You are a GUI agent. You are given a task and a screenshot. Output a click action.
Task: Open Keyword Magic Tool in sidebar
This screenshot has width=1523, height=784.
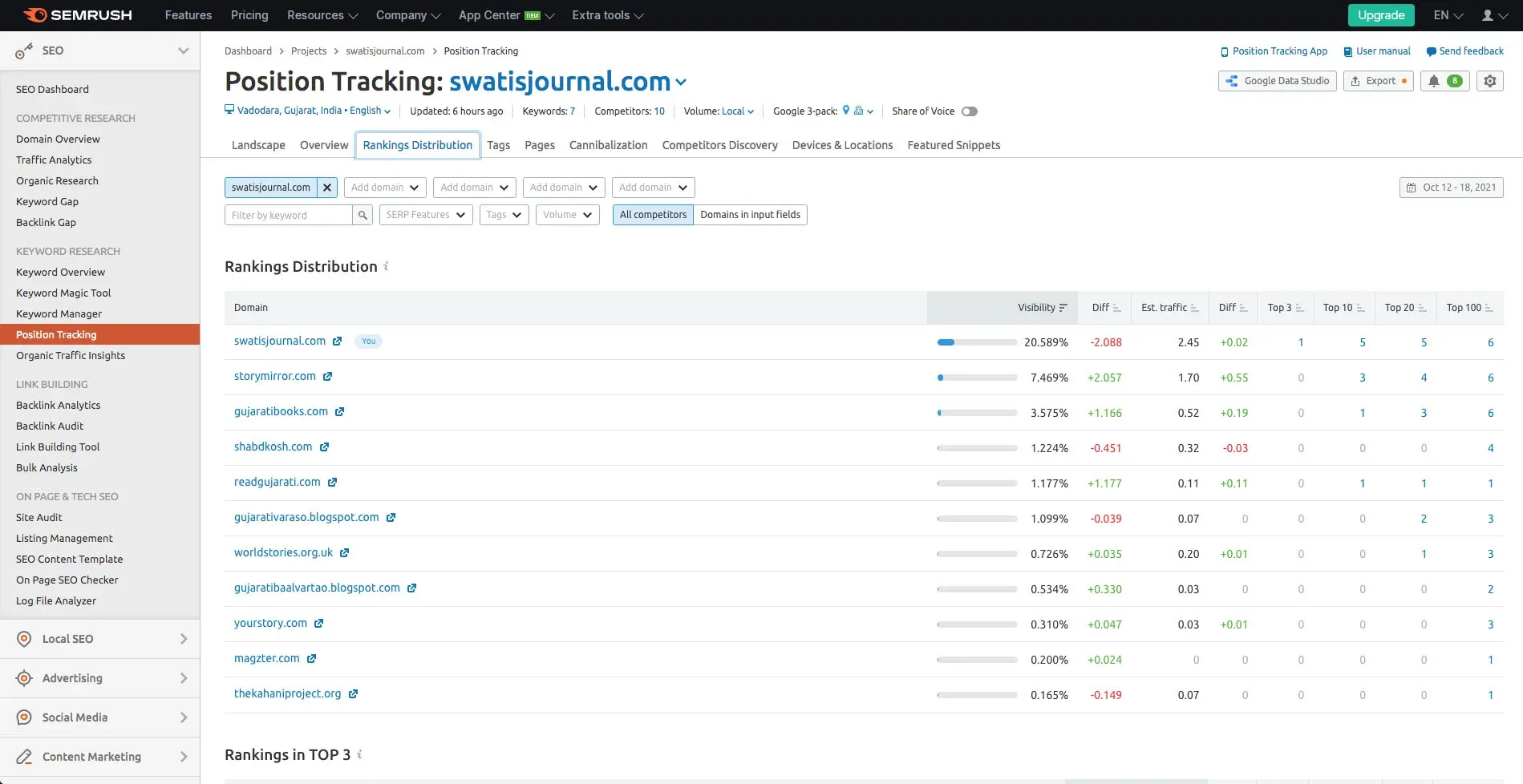[63, 293]
